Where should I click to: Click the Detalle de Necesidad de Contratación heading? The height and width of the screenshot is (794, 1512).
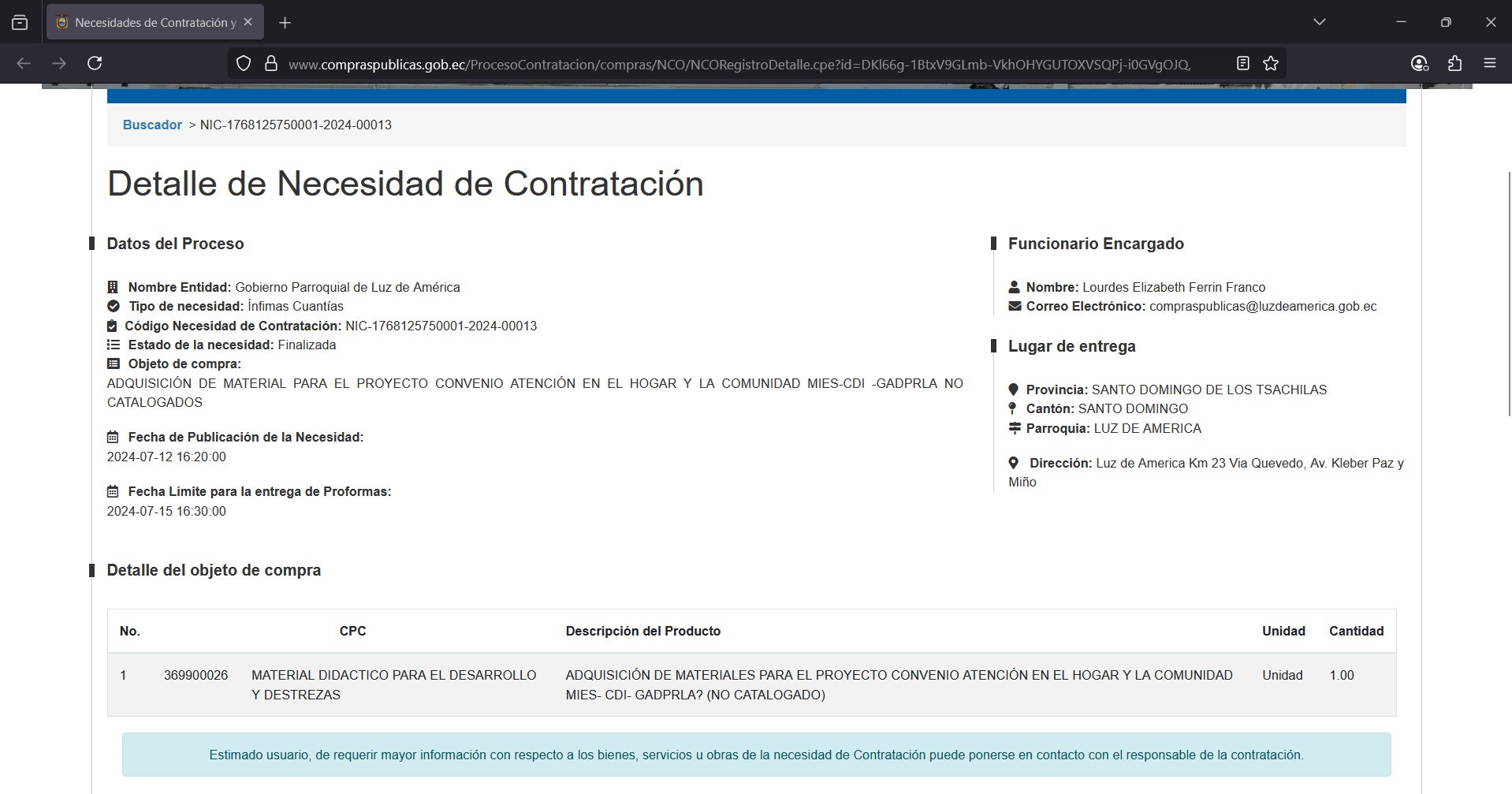coord(405,183)
